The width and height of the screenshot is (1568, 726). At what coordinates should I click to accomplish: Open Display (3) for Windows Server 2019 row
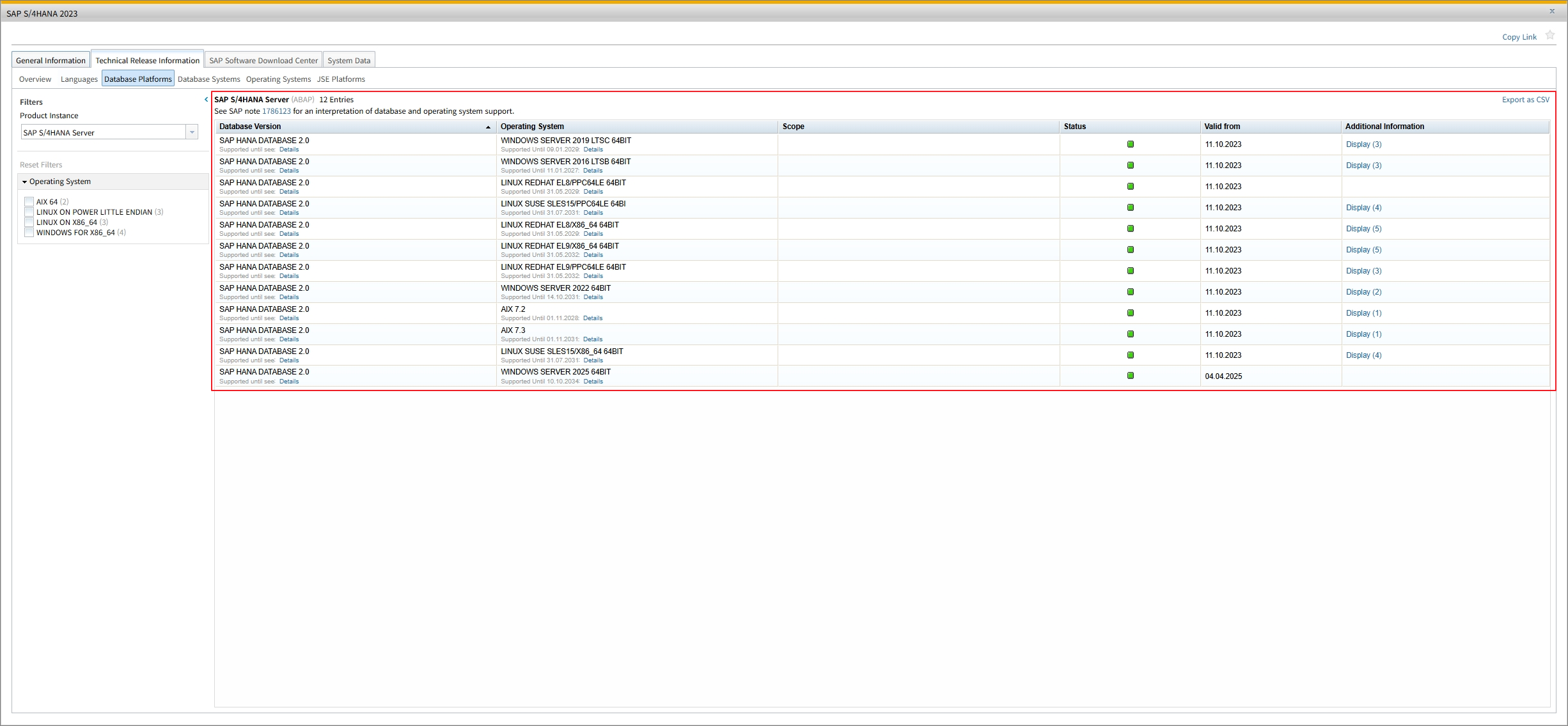1363,144
